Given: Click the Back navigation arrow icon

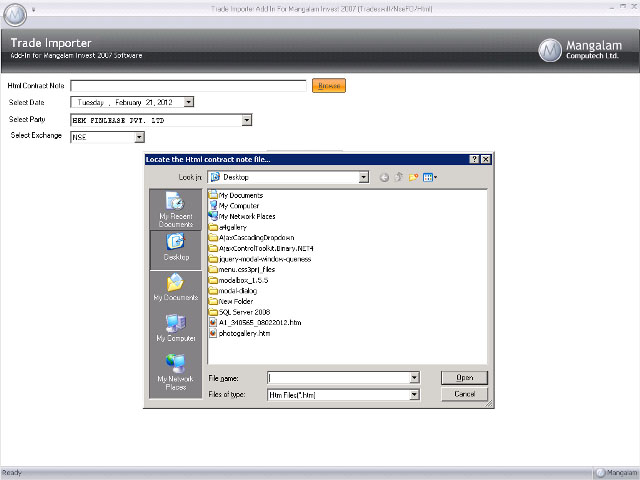Looking at the screenshot, I should 384,177.
